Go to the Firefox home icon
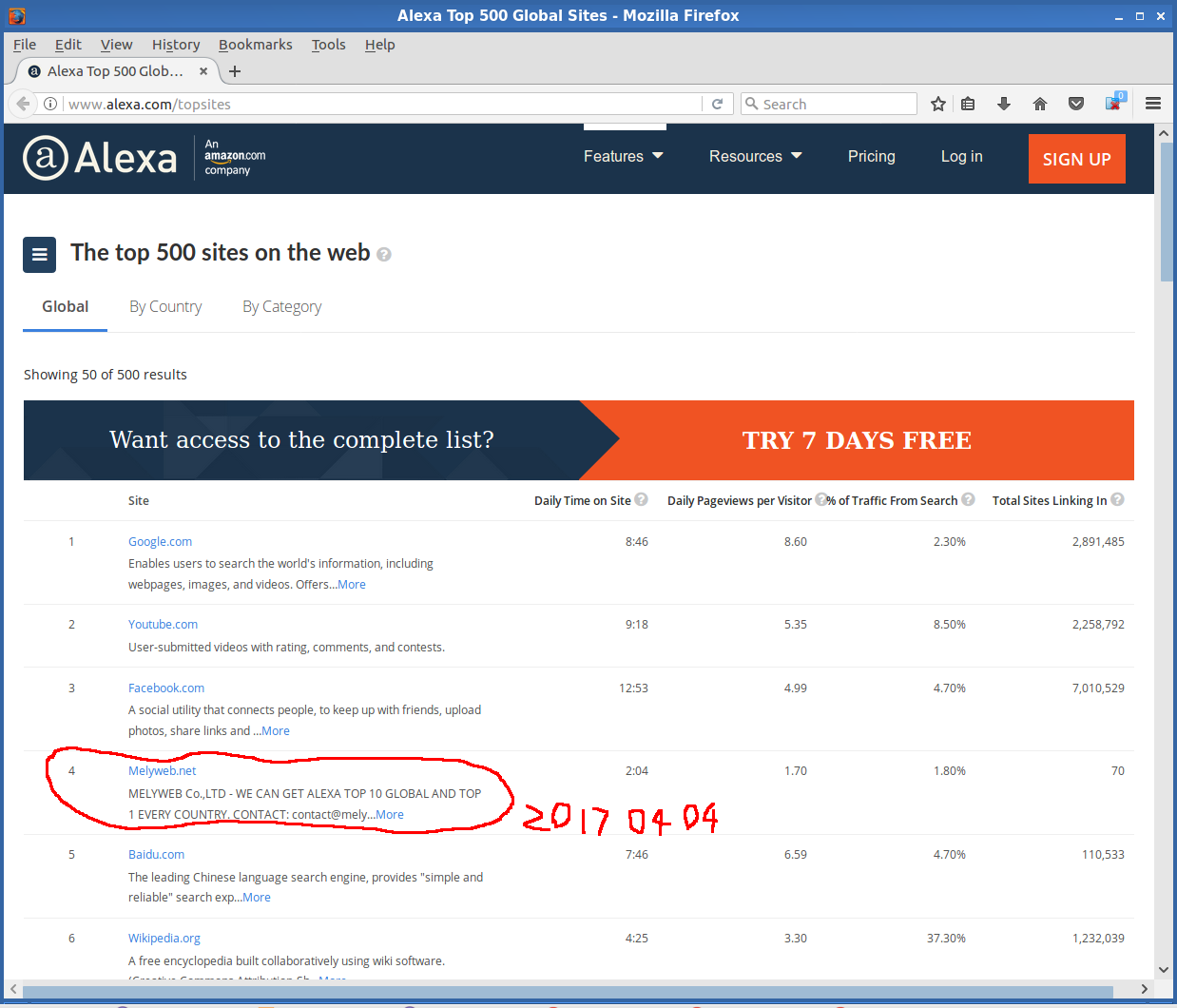Screen dimensions: 1177x1008 [x=1040, y=104]
